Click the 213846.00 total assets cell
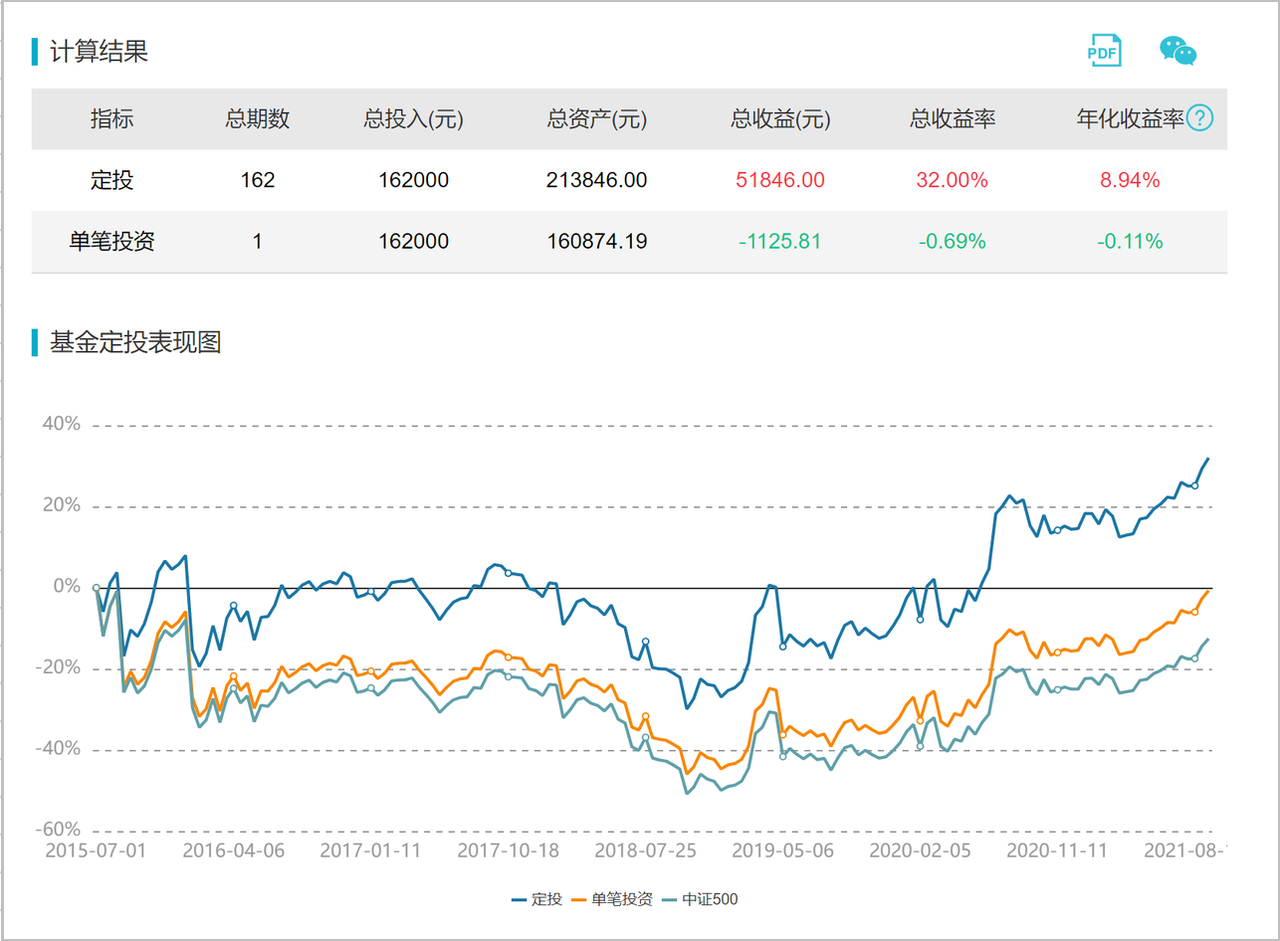This screenshot has width=1280, height=941. (597, 180)
